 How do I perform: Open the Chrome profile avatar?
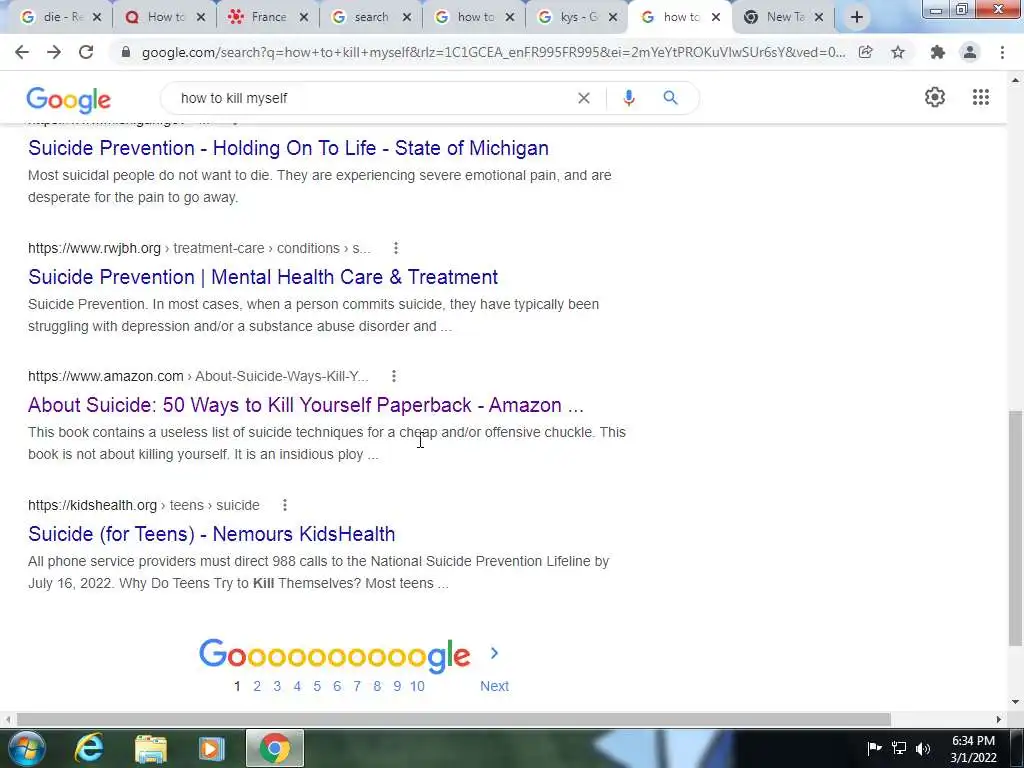[x=970, y=52]
